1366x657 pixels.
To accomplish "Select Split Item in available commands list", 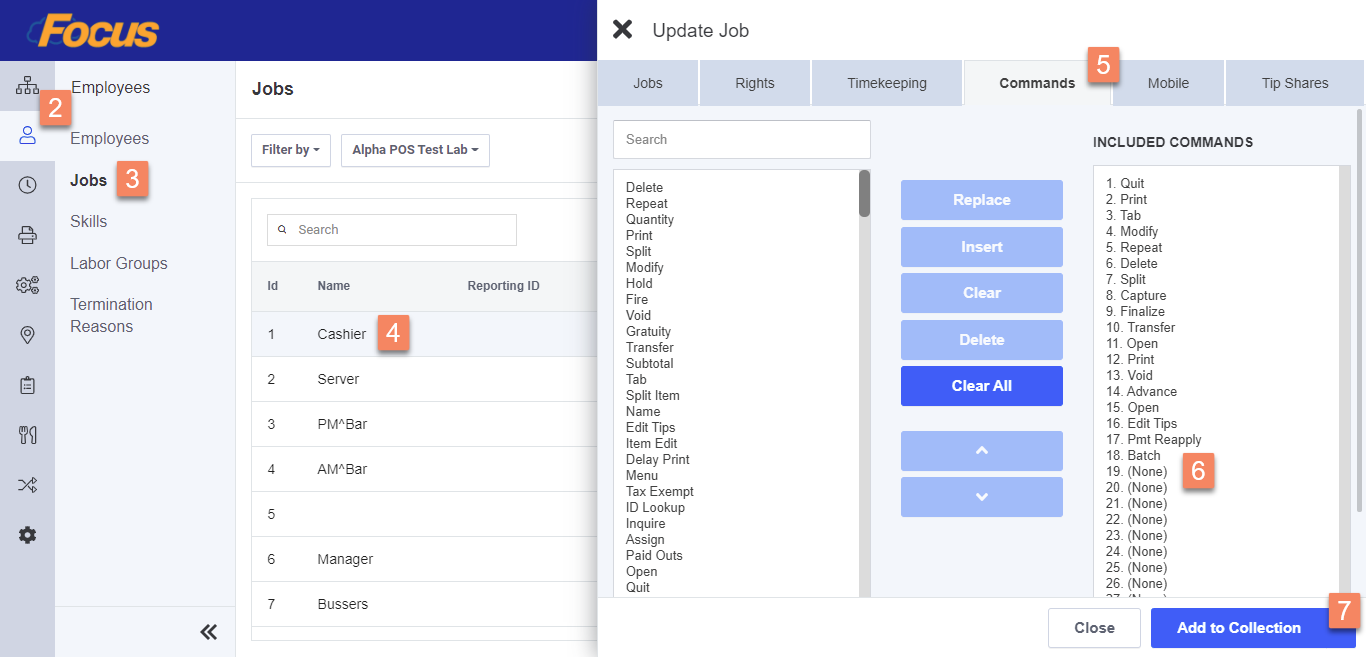I will 653,396.
